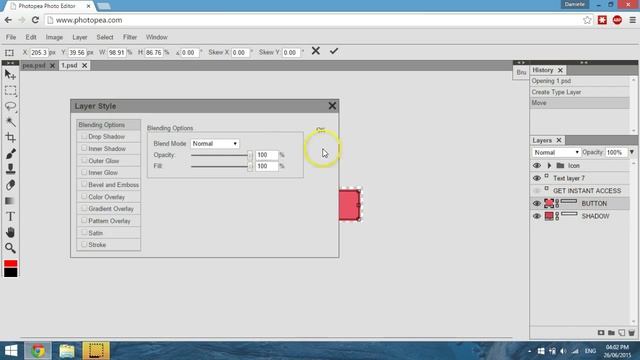Select the Crop tool

pyautogui.click(x=10, y=138)
